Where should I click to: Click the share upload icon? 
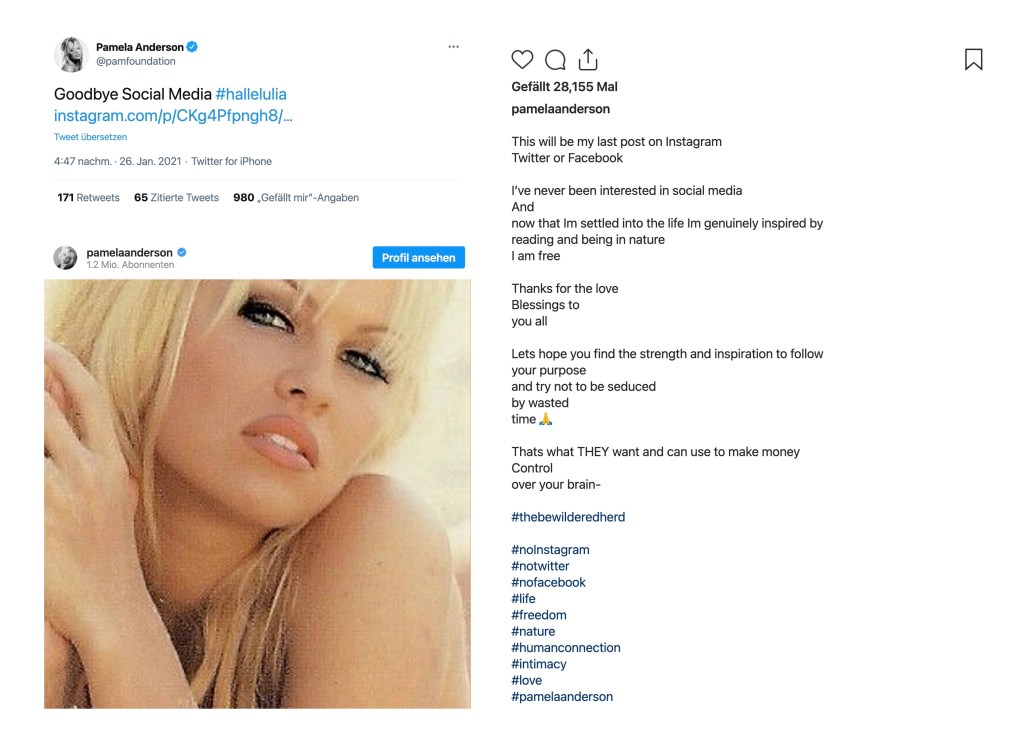[x=588, y=60]
